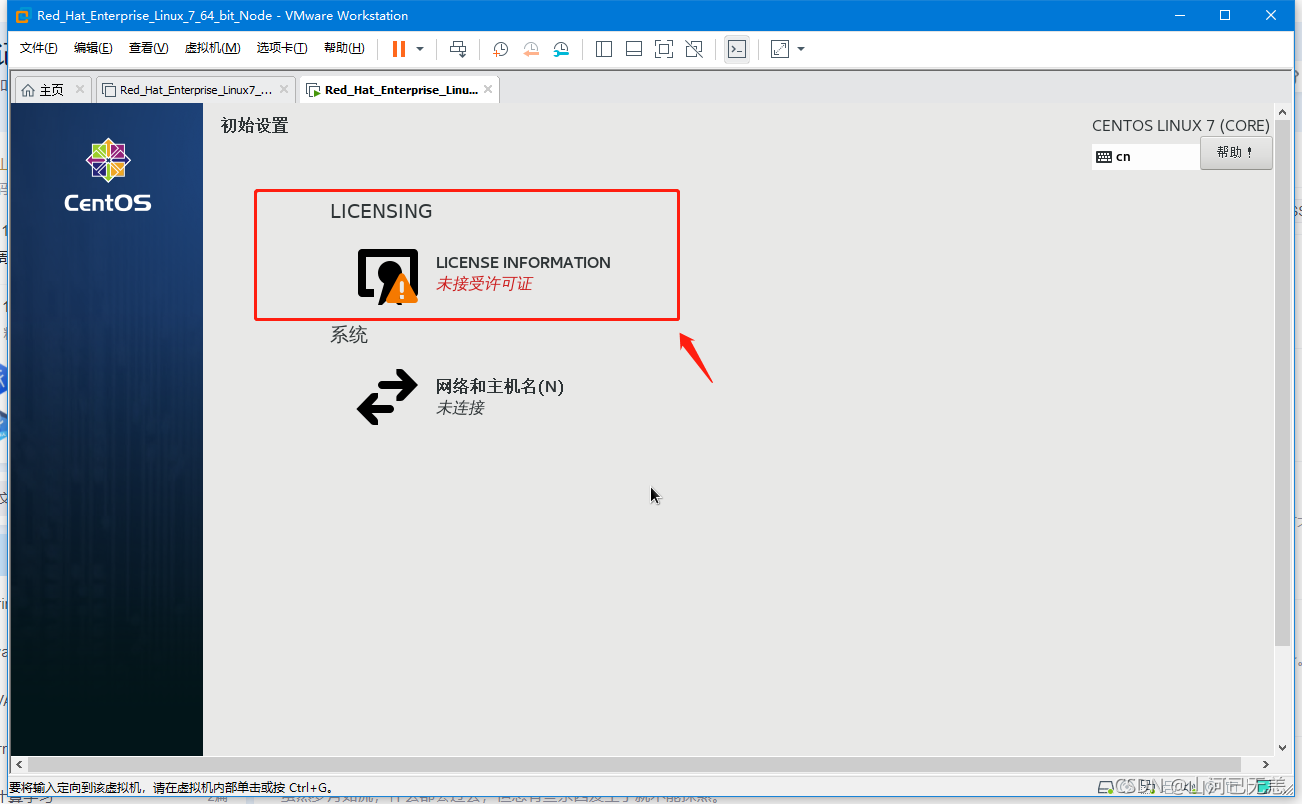Close the Red_Hat_Enterprise_Linux7_... tab

point(284,89)
